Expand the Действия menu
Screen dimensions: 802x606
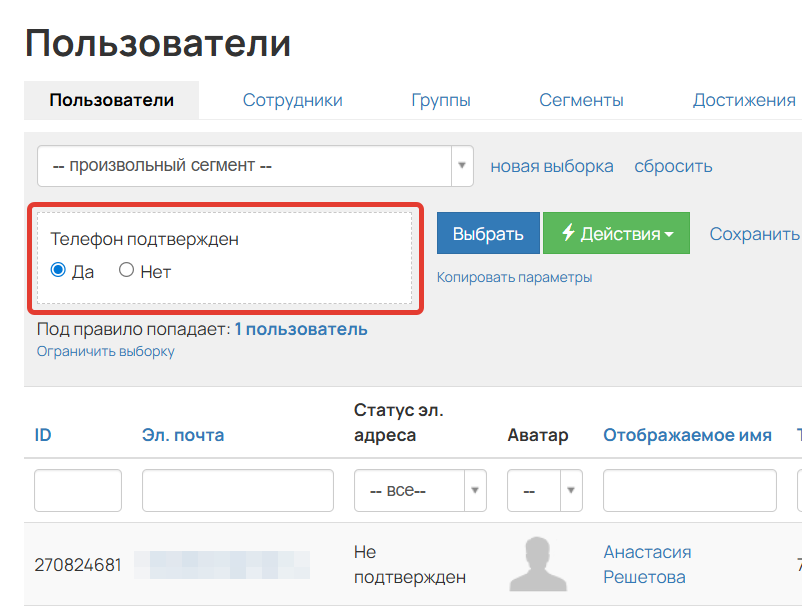pyautogui.click(x=616, y=232)
